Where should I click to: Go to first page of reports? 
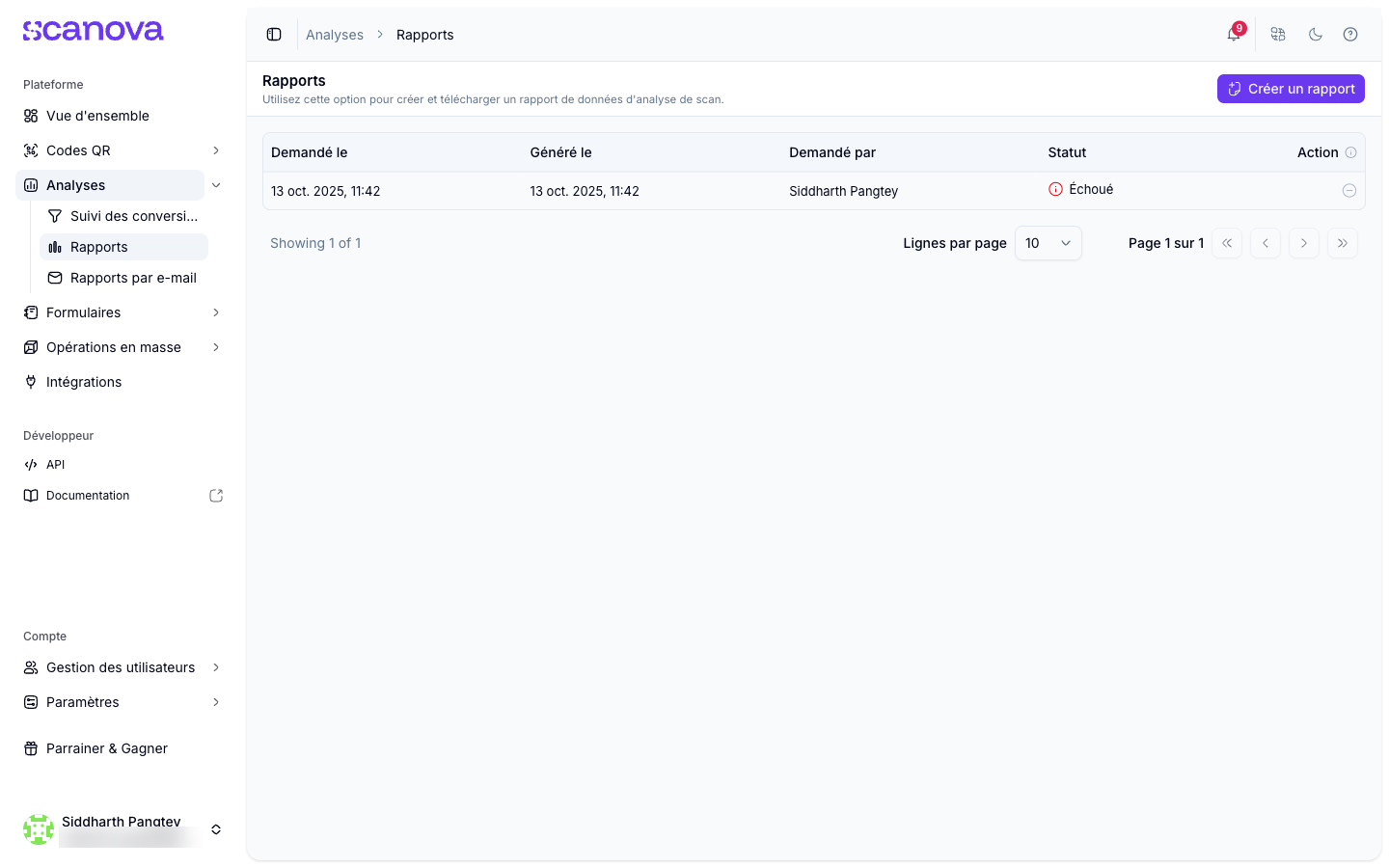point(1227,243)
